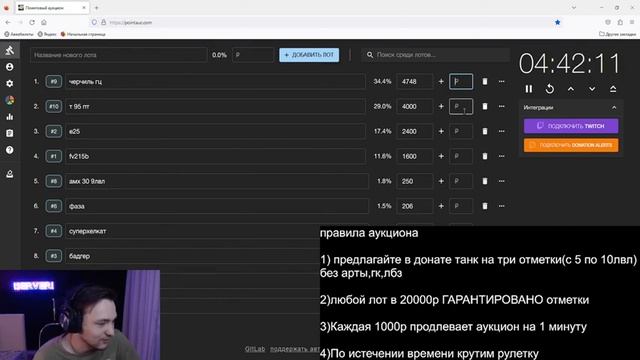Collapse the Интеграции panel
Viewport: 640px width, 360px height.
[614, 107]
